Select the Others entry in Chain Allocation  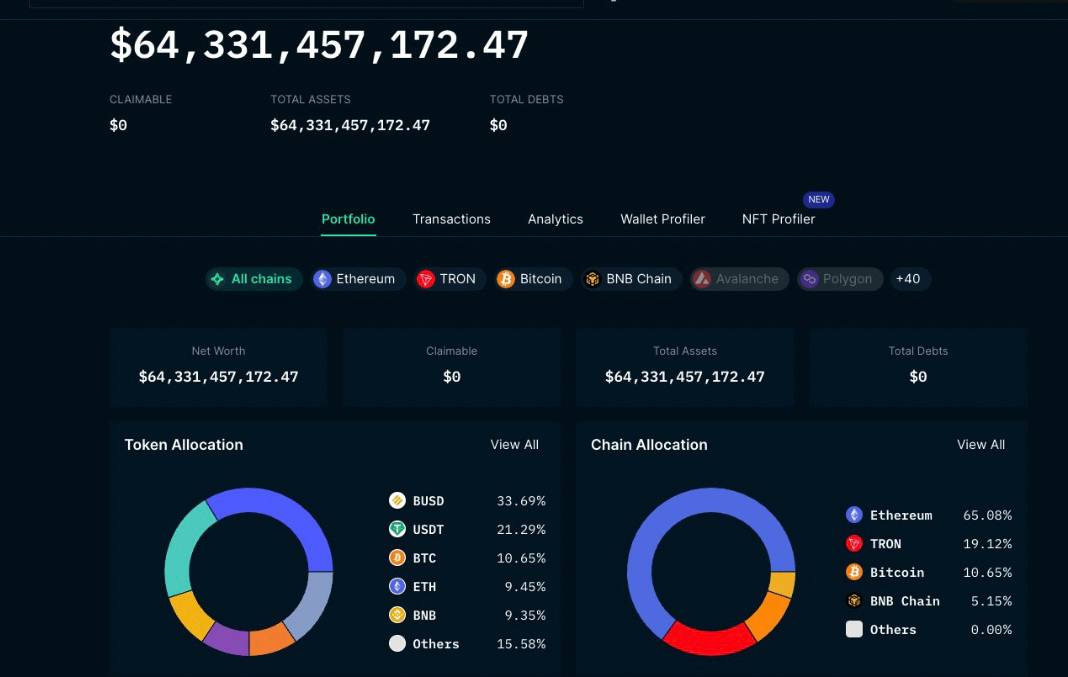pyautogui.click(x=929, y=630)
